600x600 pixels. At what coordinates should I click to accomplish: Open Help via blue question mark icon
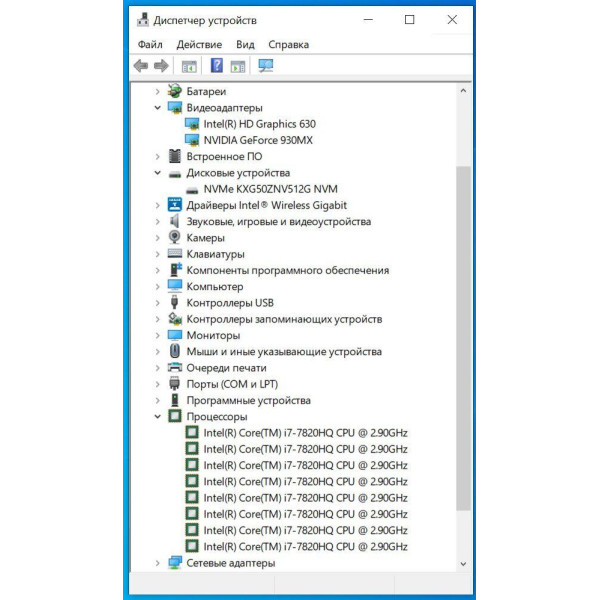click(x=217, y=65)
